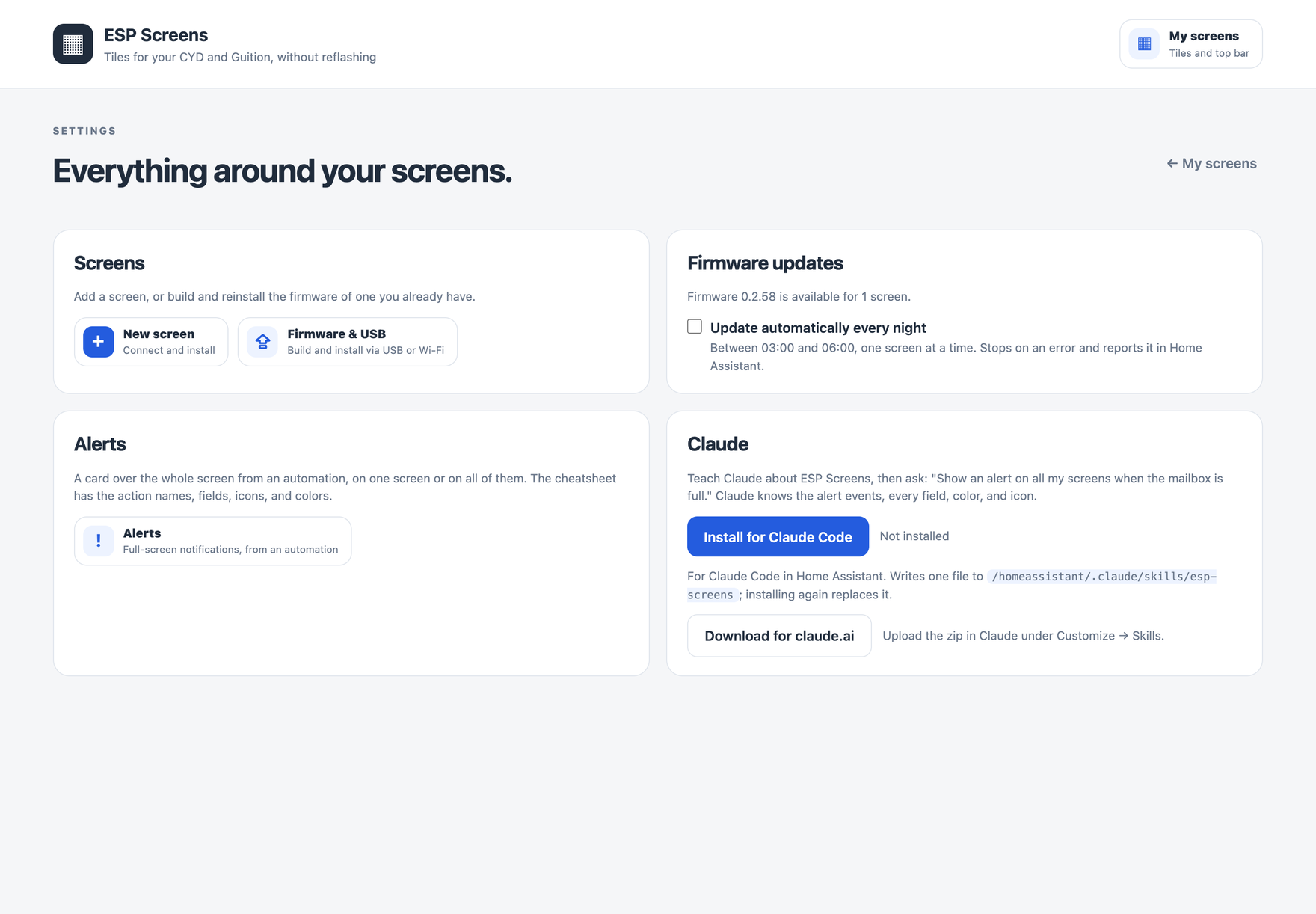Click the upload arrow icon for Firmware & USB

262,342
